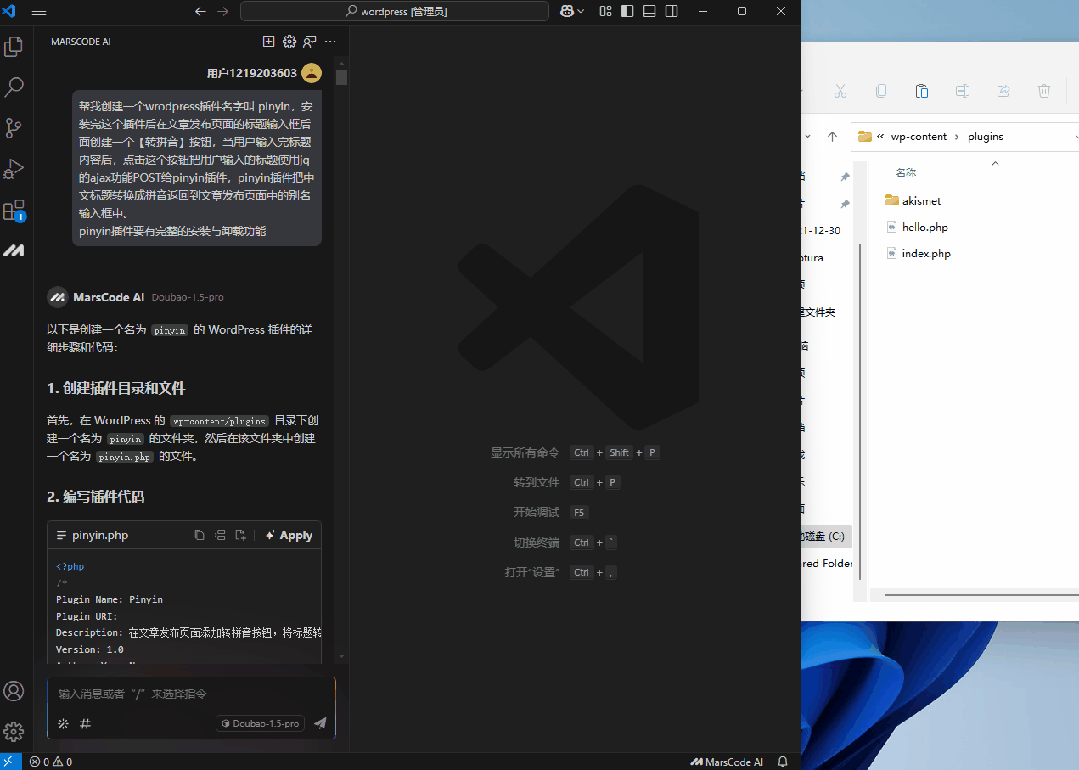Go back in editor history
The width and height of the screenshot is (1079, 770).
200,12
